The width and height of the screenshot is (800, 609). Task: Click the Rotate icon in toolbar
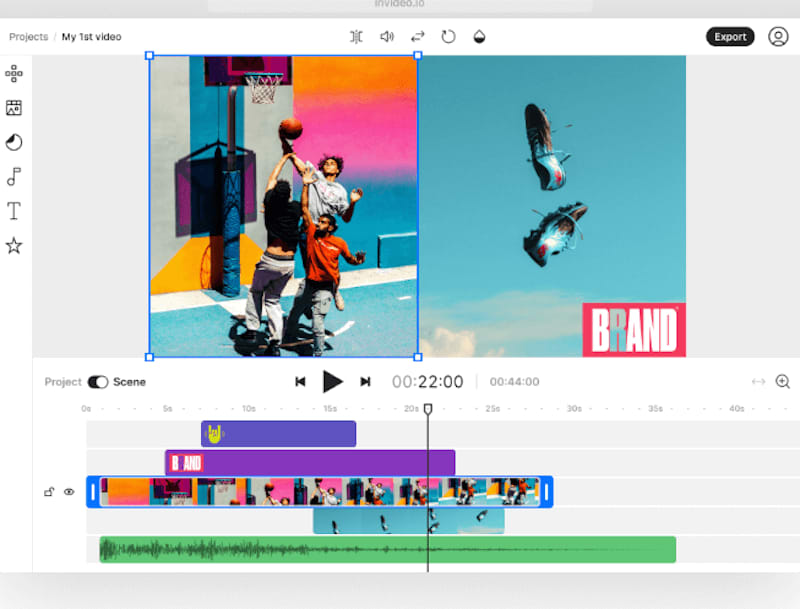448,36
